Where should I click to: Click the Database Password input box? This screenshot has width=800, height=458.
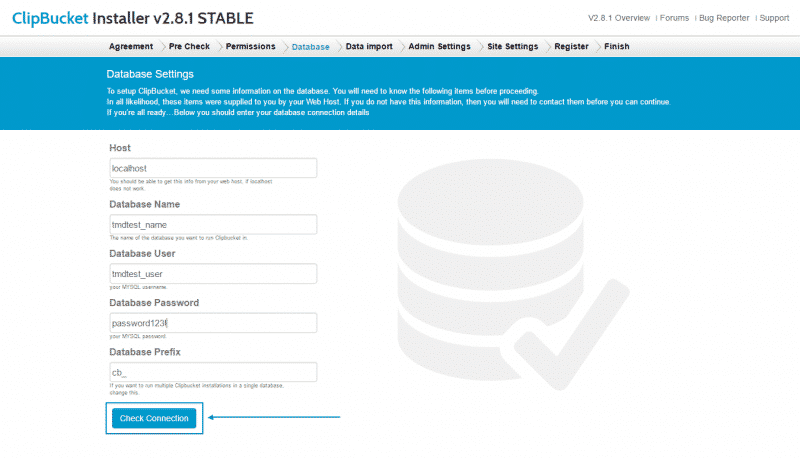212,323
